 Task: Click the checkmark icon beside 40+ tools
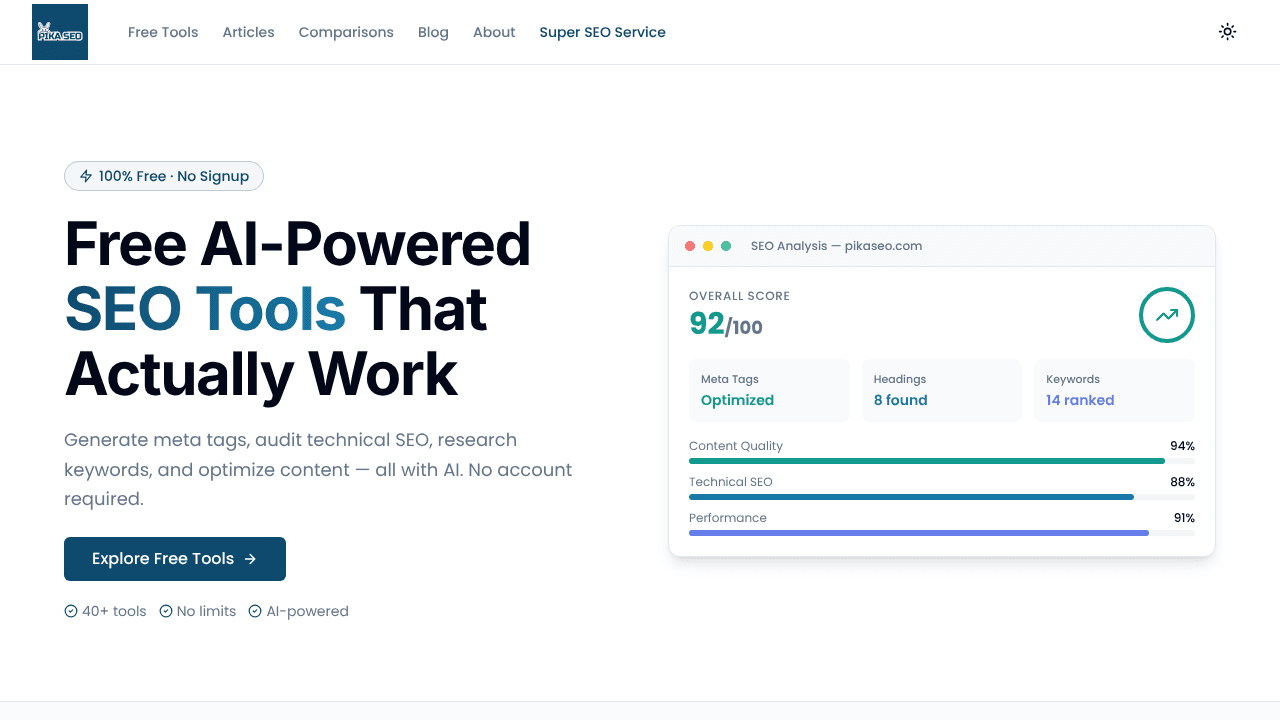coord(71,611)
